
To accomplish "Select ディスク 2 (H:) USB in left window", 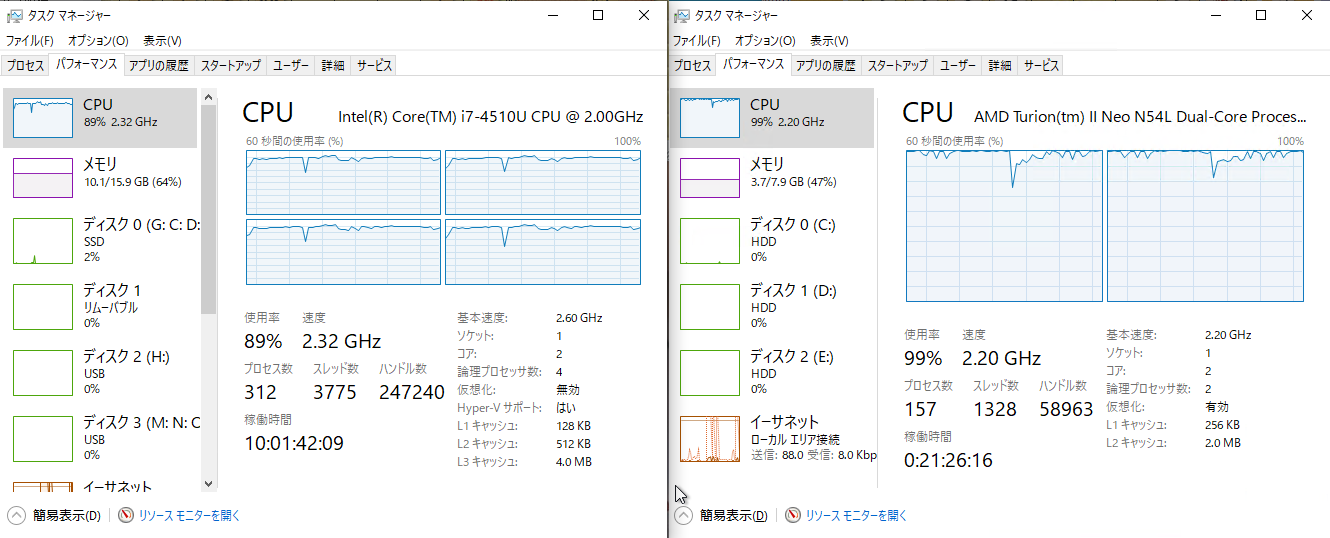I will click(x=102, y=372).
